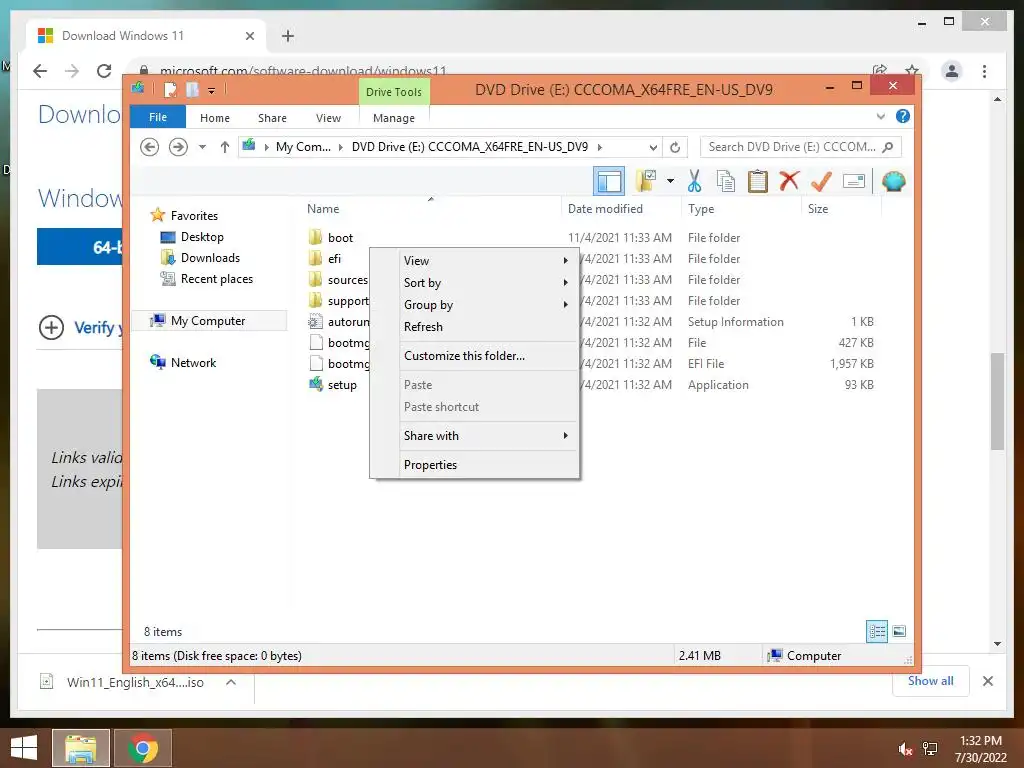Select the boot folder
This screenshot has width=1024, height=768.
340,238
